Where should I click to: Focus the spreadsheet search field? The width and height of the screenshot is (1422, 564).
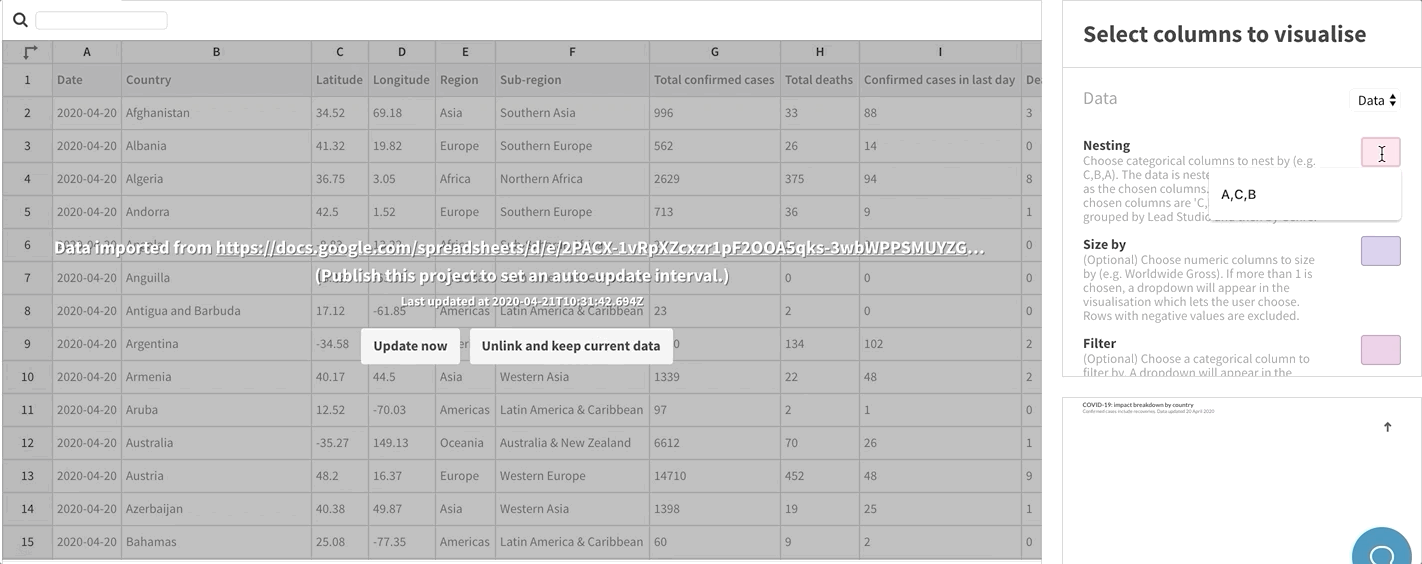(101, 20)
